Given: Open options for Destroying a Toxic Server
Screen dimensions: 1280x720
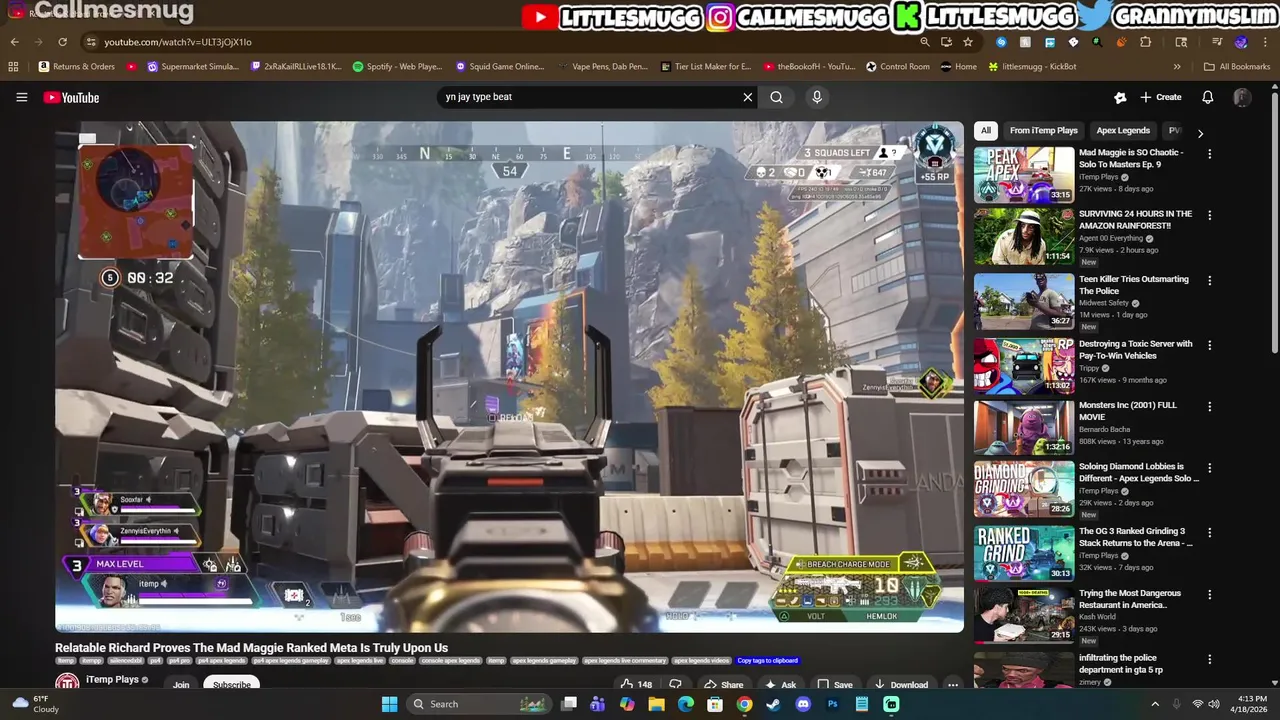Looking at the screenshot, I should tap(1209, 345).
